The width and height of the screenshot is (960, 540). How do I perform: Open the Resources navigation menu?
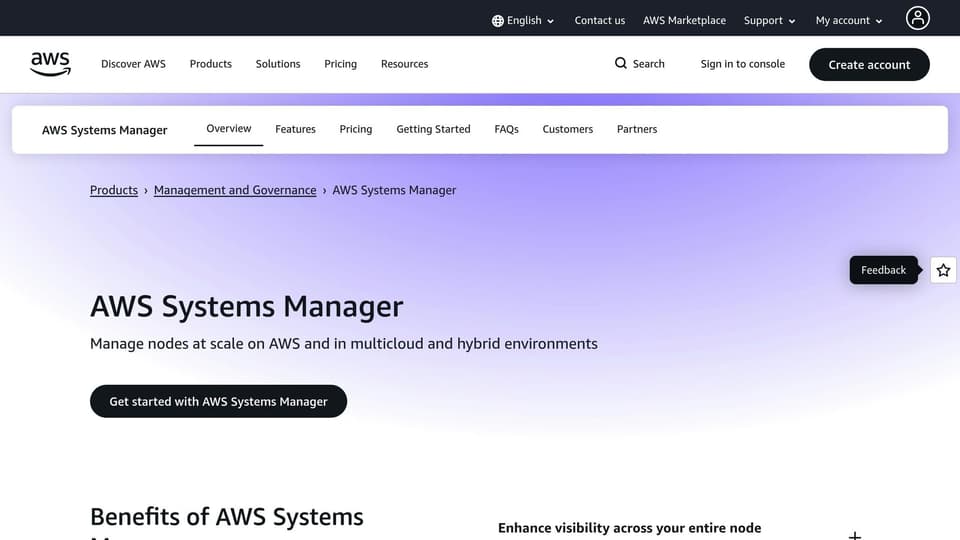point(405,64)
